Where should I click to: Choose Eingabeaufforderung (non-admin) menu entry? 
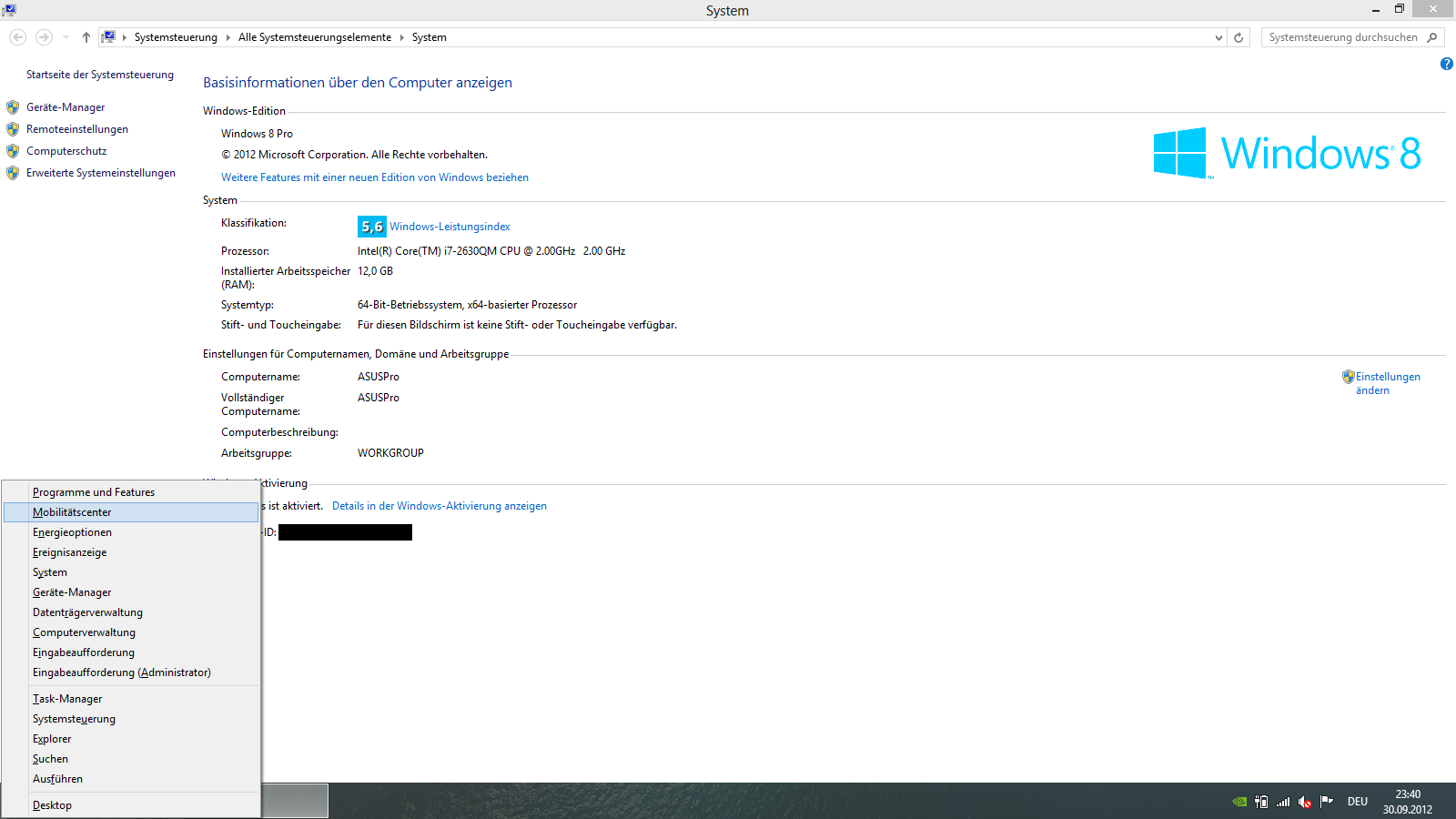point(131,652)
